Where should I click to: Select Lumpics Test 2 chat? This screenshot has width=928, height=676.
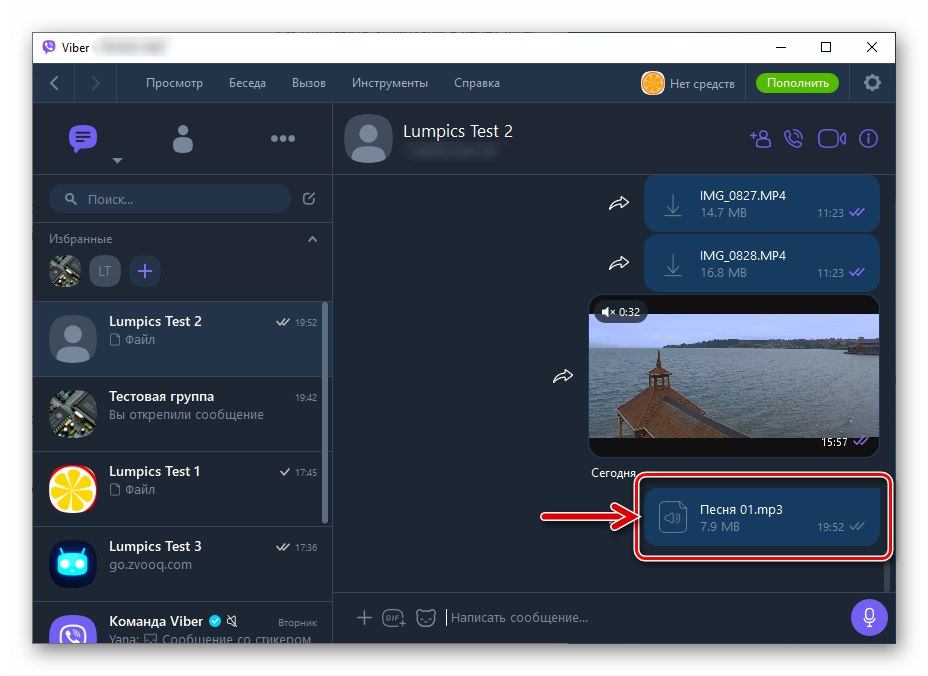[x=177, y=339]
